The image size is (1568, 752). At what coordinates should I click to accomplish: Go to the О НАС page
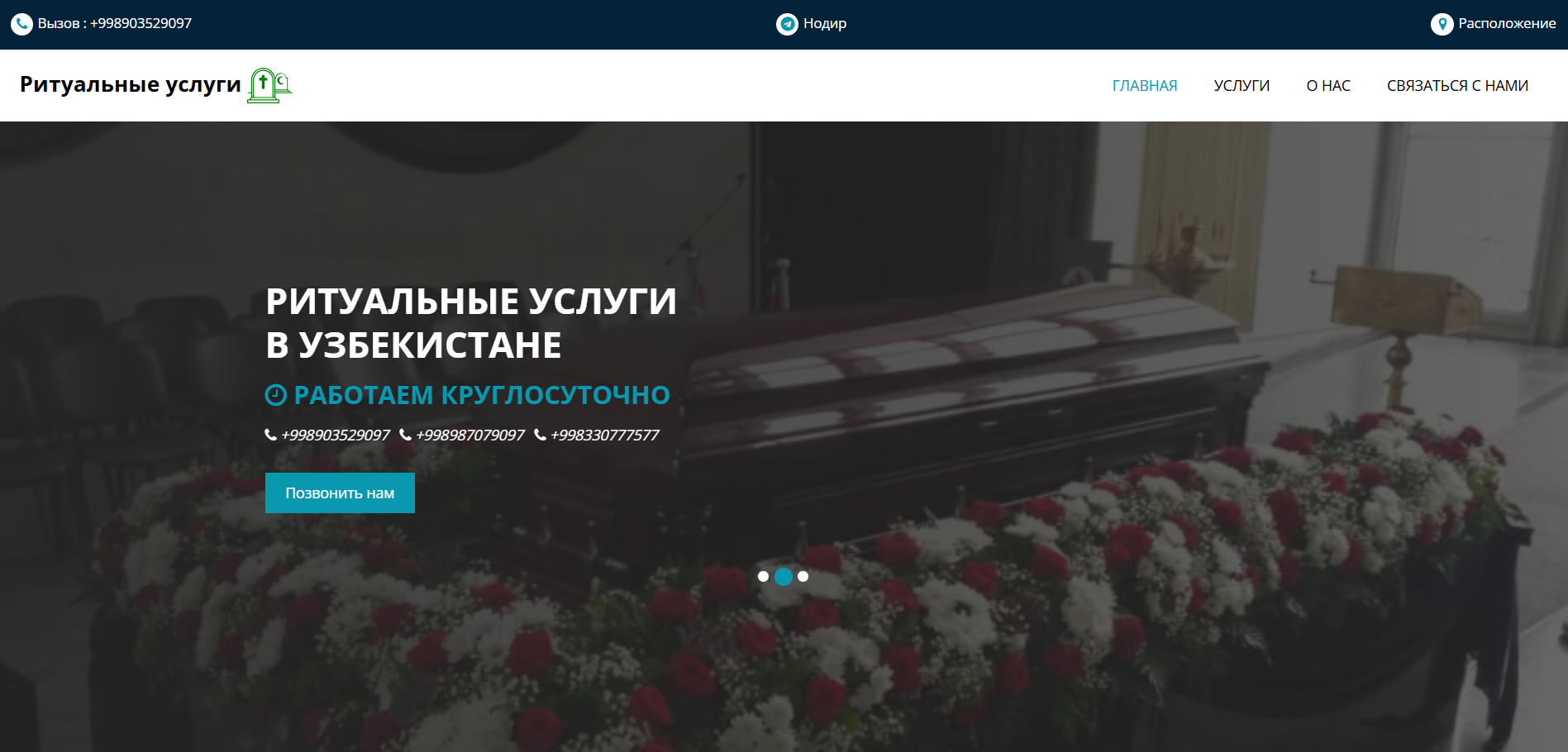pos(1327,86)
